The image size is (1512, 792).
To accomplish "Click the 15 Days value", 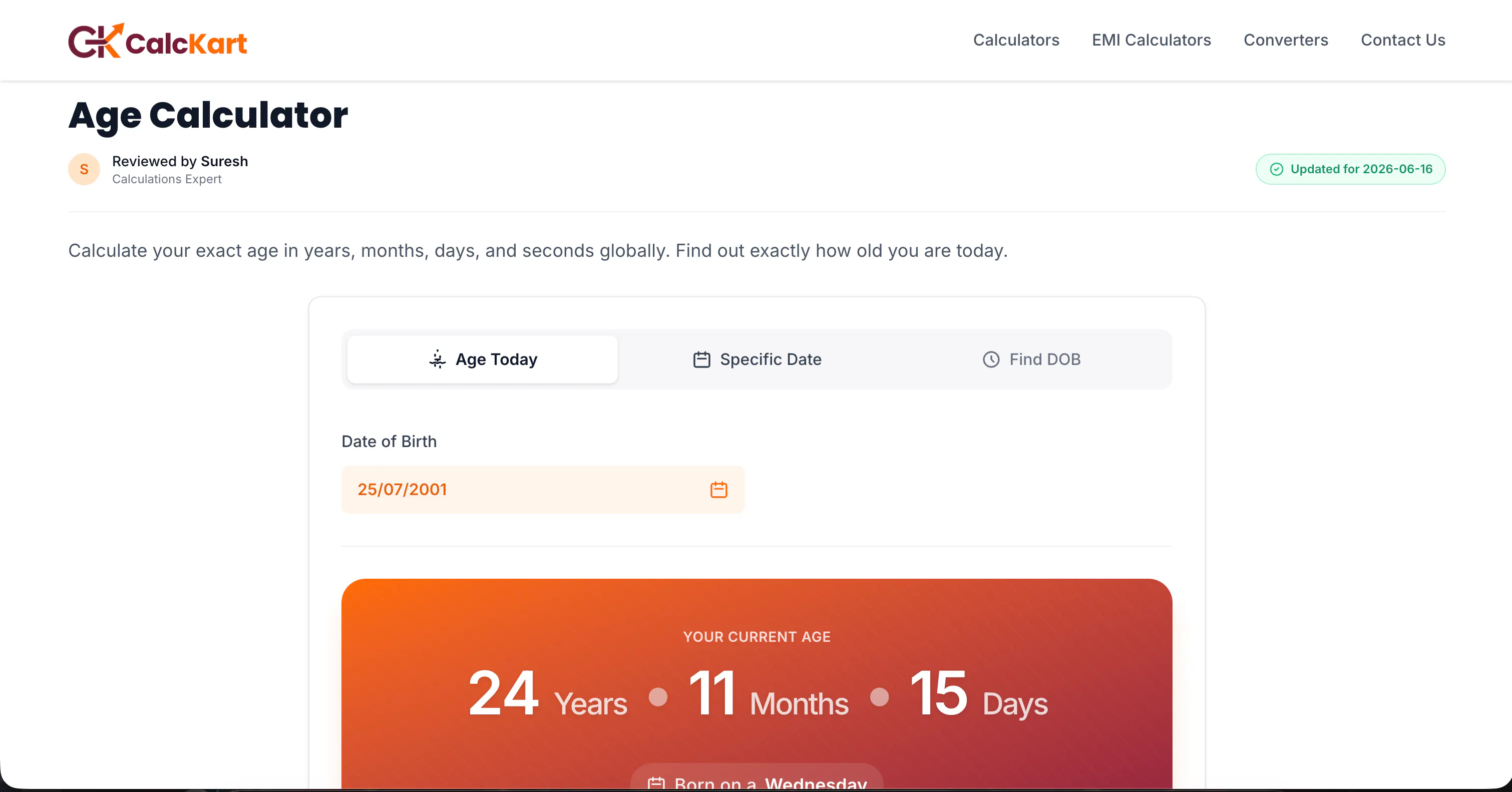I will pyautogui.click(x=979, y=694).
